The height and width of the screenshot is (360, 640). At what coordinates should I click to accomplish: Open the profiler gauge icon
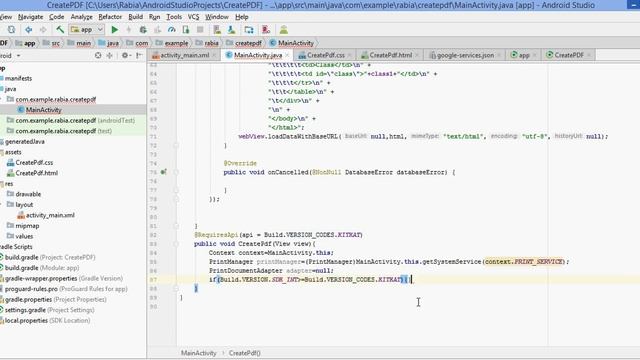coord(171,30)
